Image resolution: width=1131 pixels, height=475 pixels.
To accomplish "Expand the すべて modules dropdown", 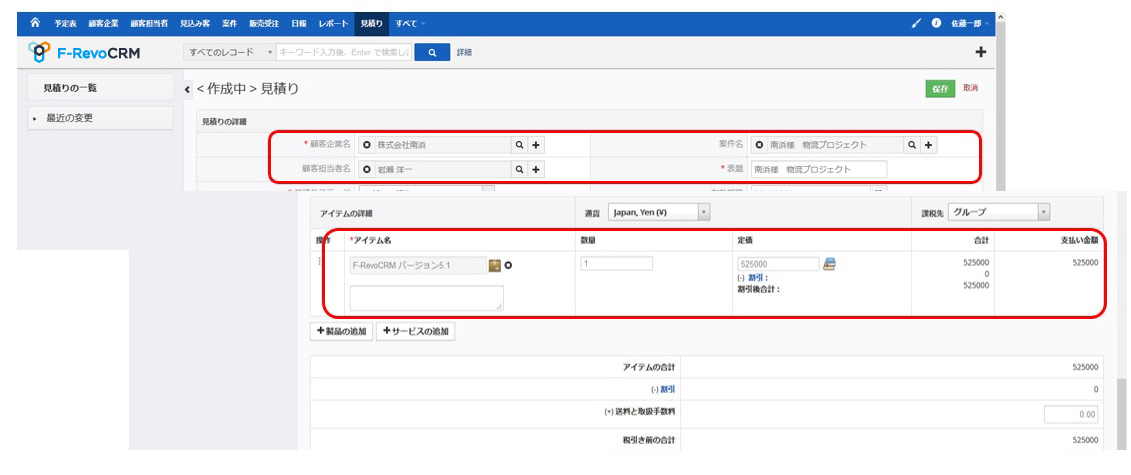I will [x=410, y=24].
